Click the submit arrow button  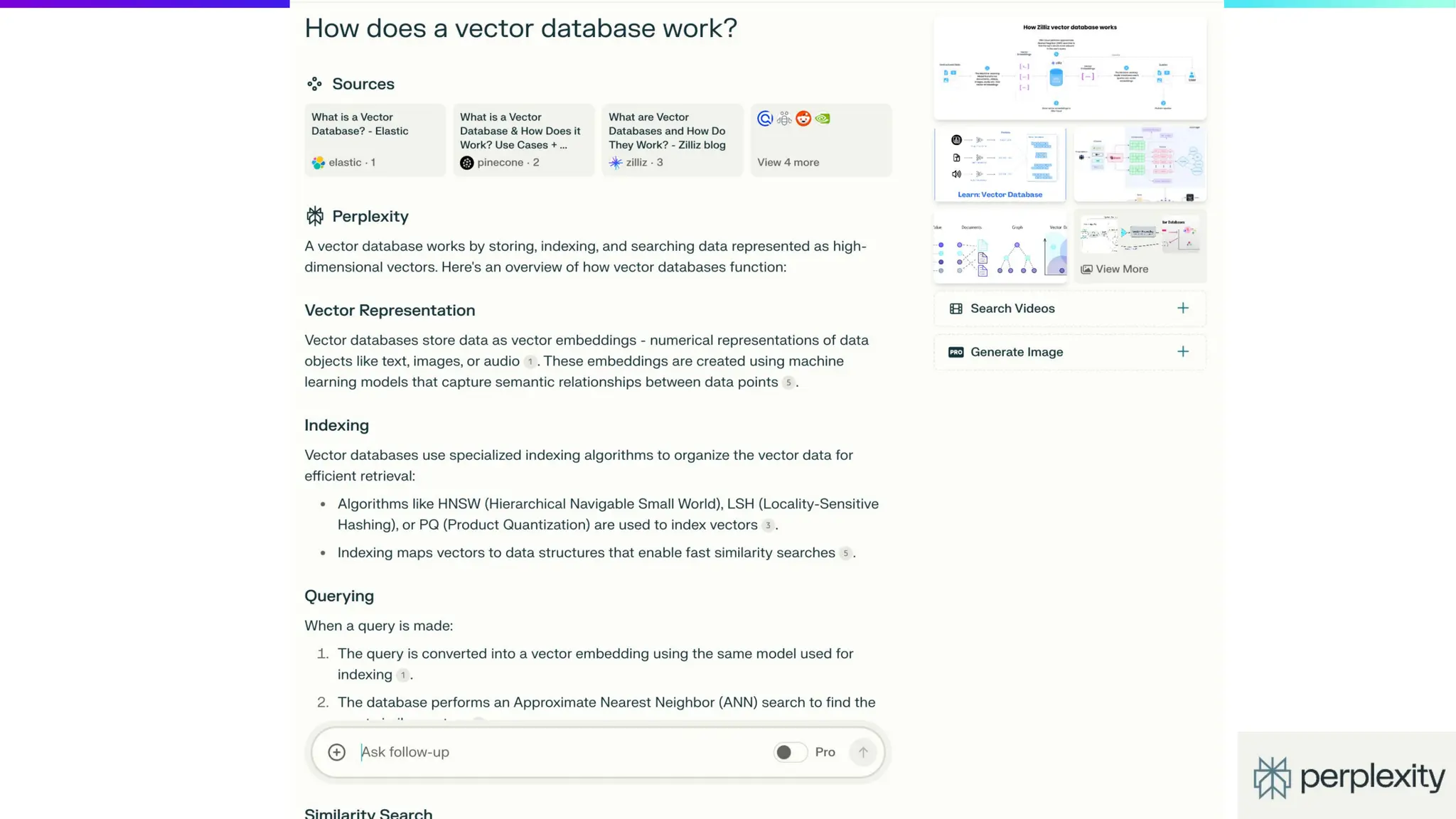click(863, 752)
